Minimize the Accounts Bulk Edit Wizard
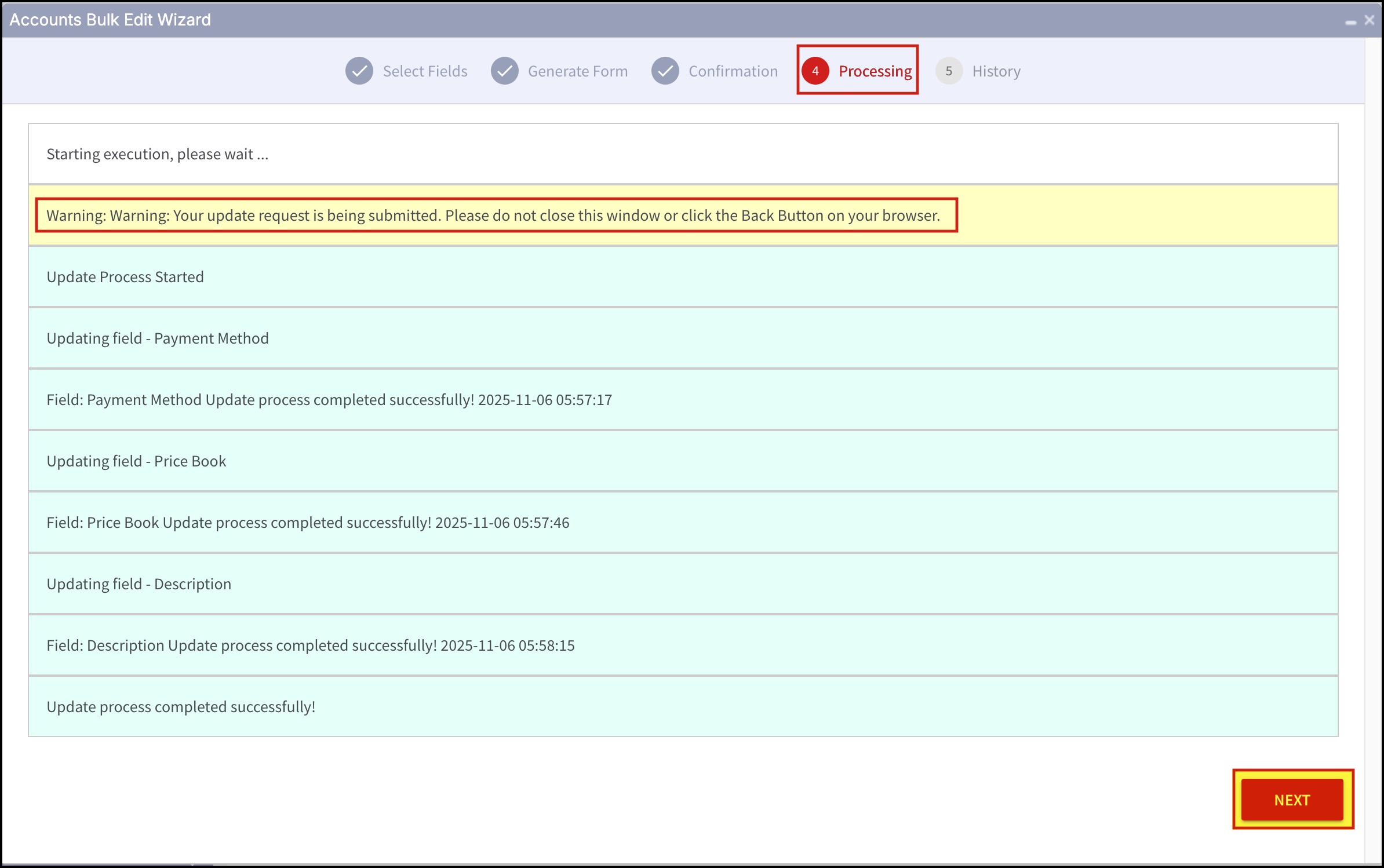 coord(1350,21)
